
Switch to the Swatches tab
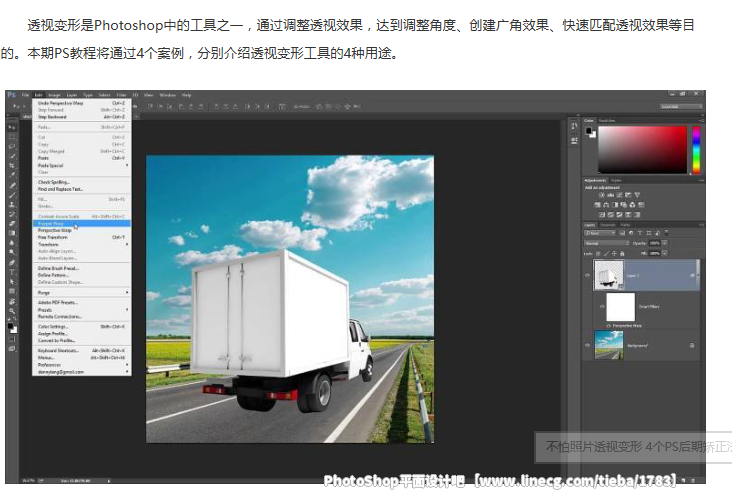[x=607, y=120]
